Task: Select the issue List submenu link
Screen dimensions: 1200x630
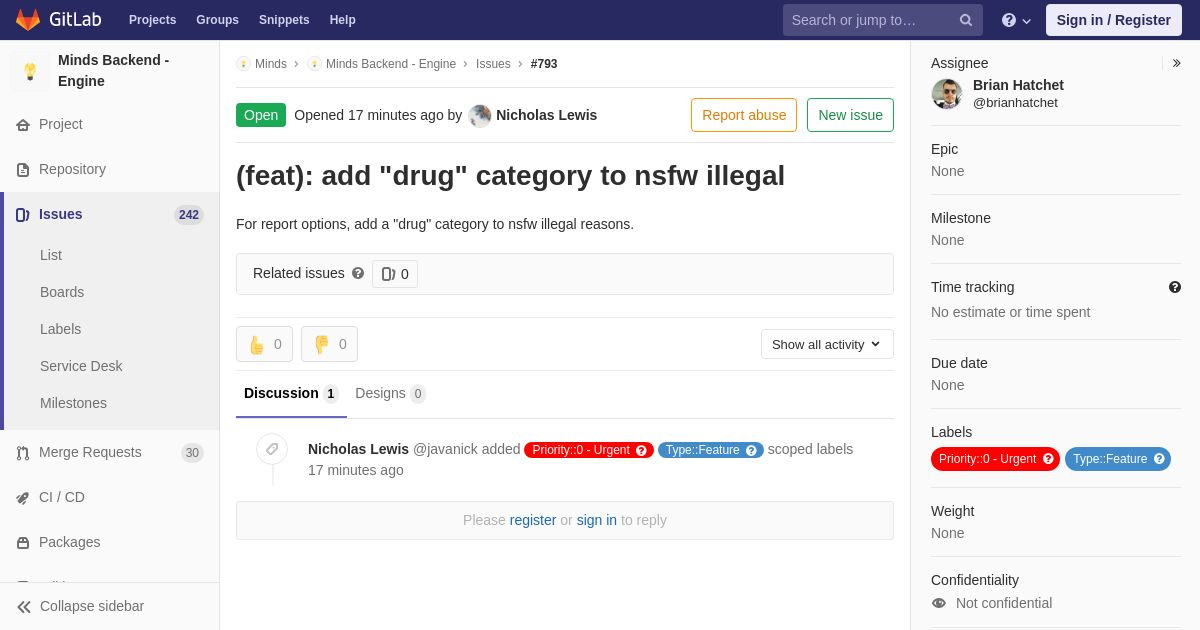Action: tap(51, 255)
